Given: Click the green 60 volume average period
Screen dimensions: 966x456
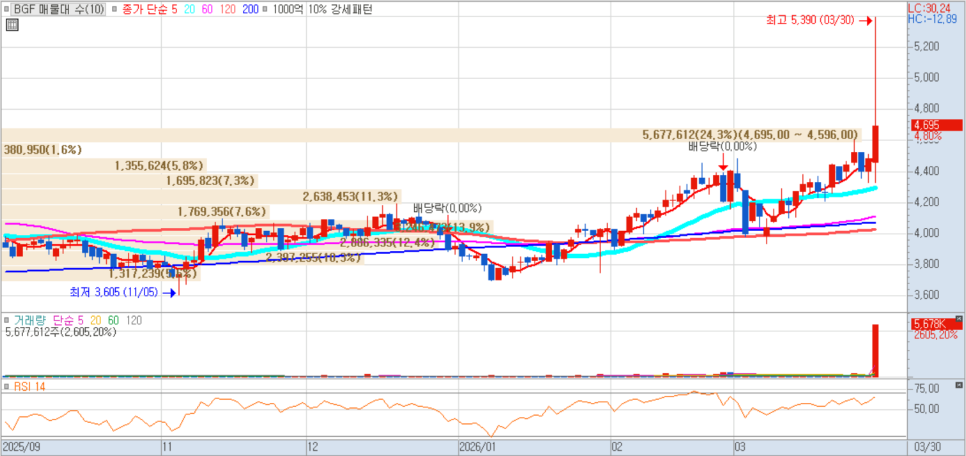Looking at the screenshot, I should tap(113, 320).
